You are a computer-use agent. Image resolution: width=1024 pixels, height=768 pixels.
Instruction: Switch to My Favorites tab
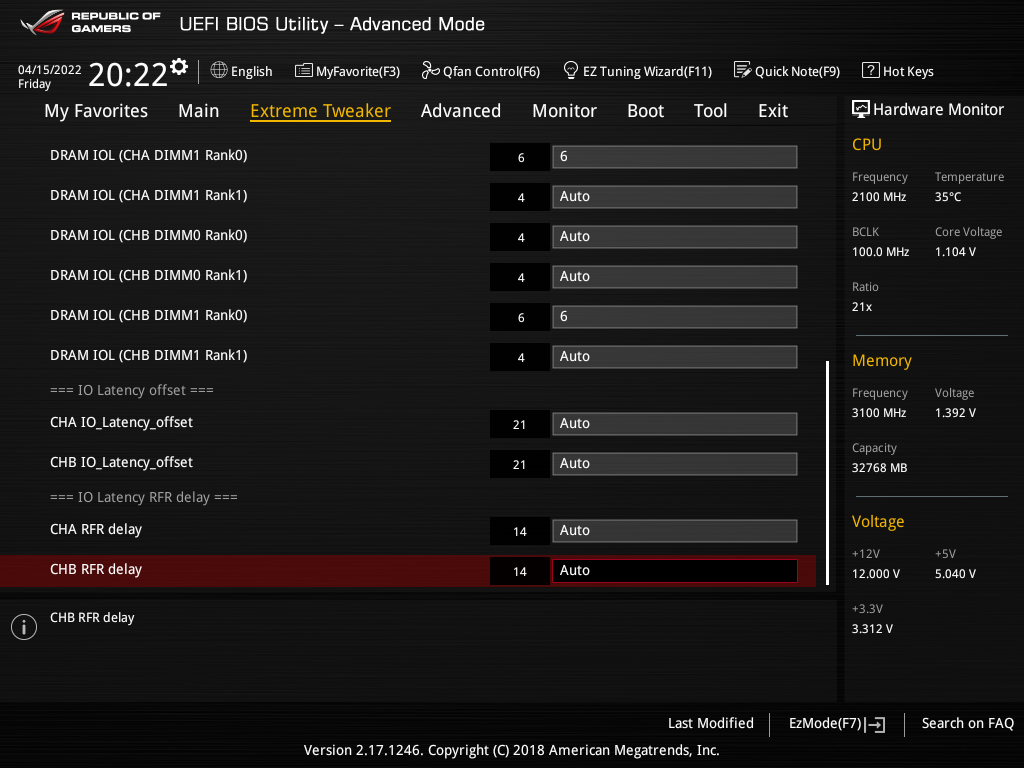point(96,111)
